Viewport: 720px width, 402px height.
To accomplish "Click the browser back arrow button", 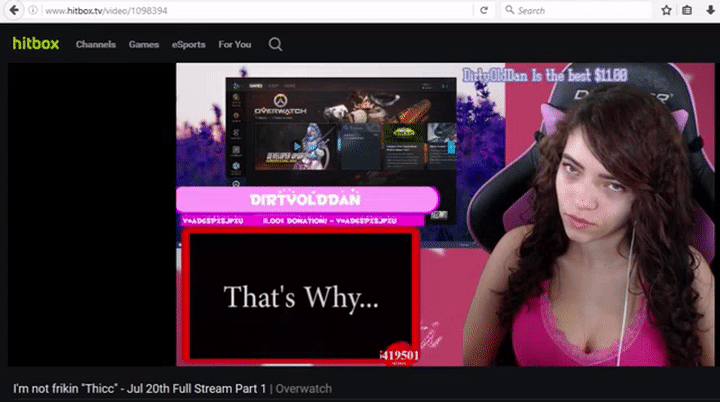I will (13, 10).
